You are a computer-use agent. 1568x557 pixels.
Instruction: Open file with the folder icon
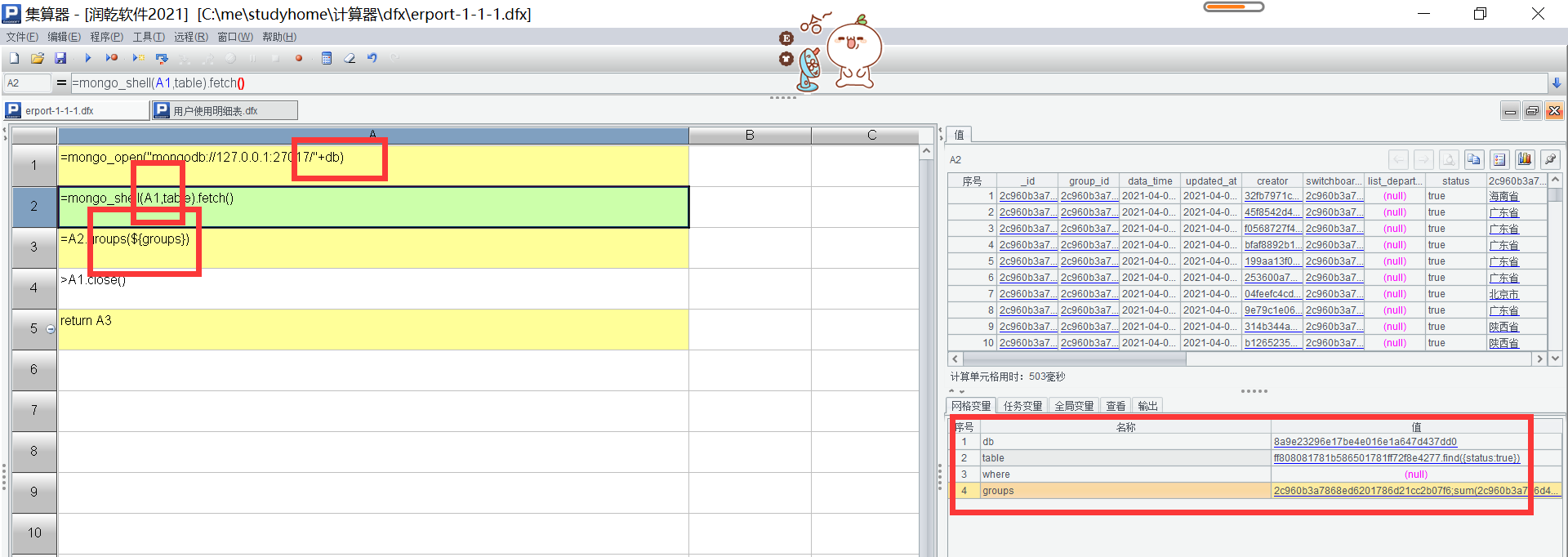click(x=38, y=58)
